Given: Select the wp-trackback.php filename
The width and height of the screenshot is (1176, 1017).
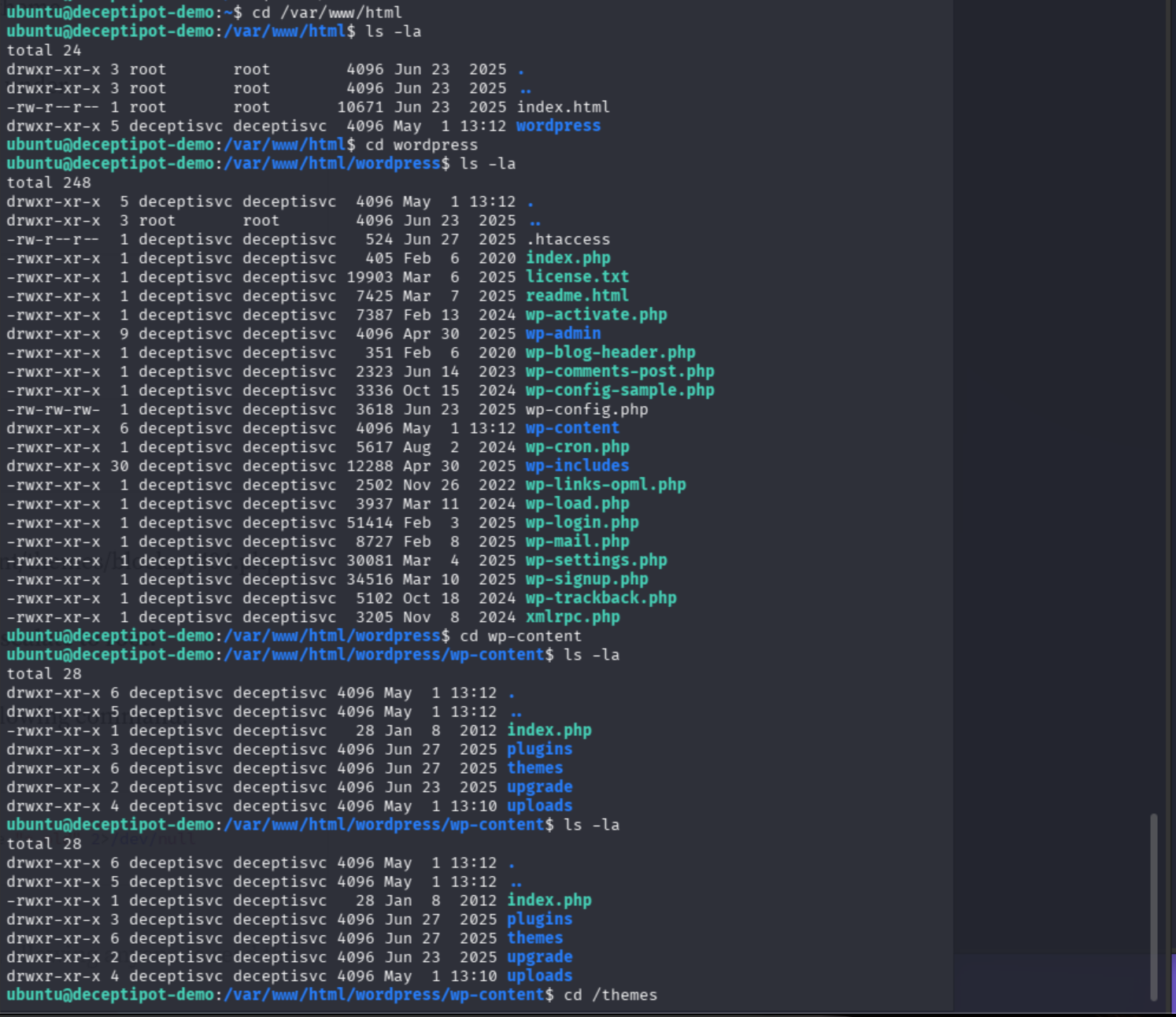Looking at the screenshot, I should pyautogui.click(x=601, y=598).
